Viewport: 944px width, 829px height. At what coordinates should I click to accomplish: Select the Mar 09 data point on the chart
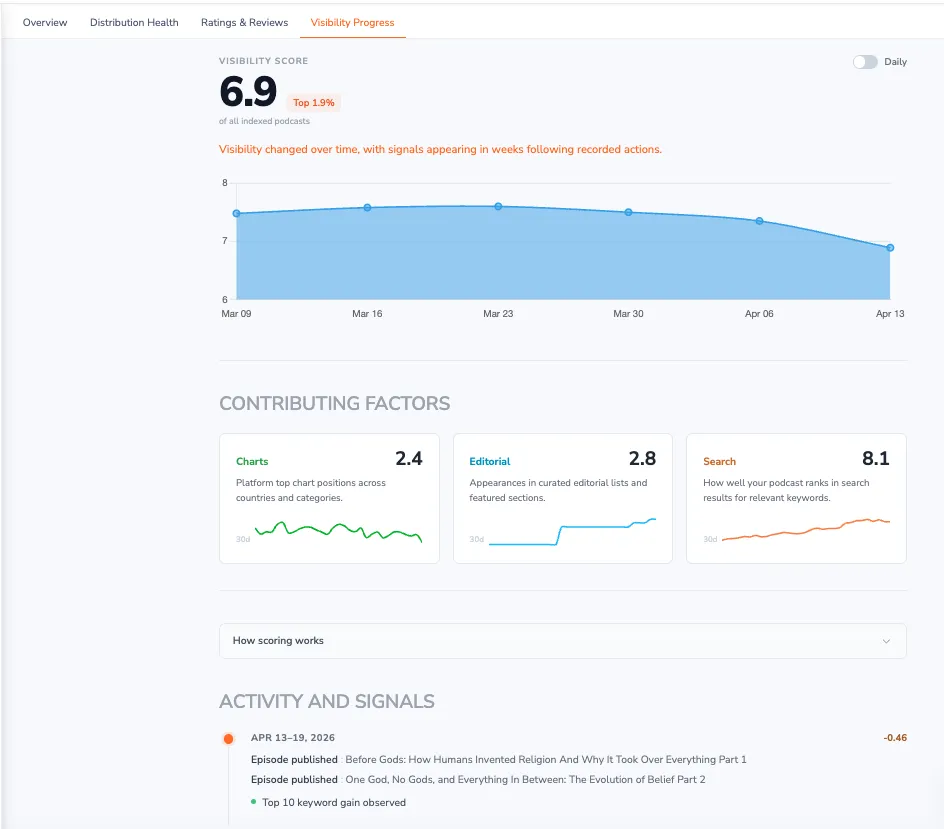click(237, 213)
